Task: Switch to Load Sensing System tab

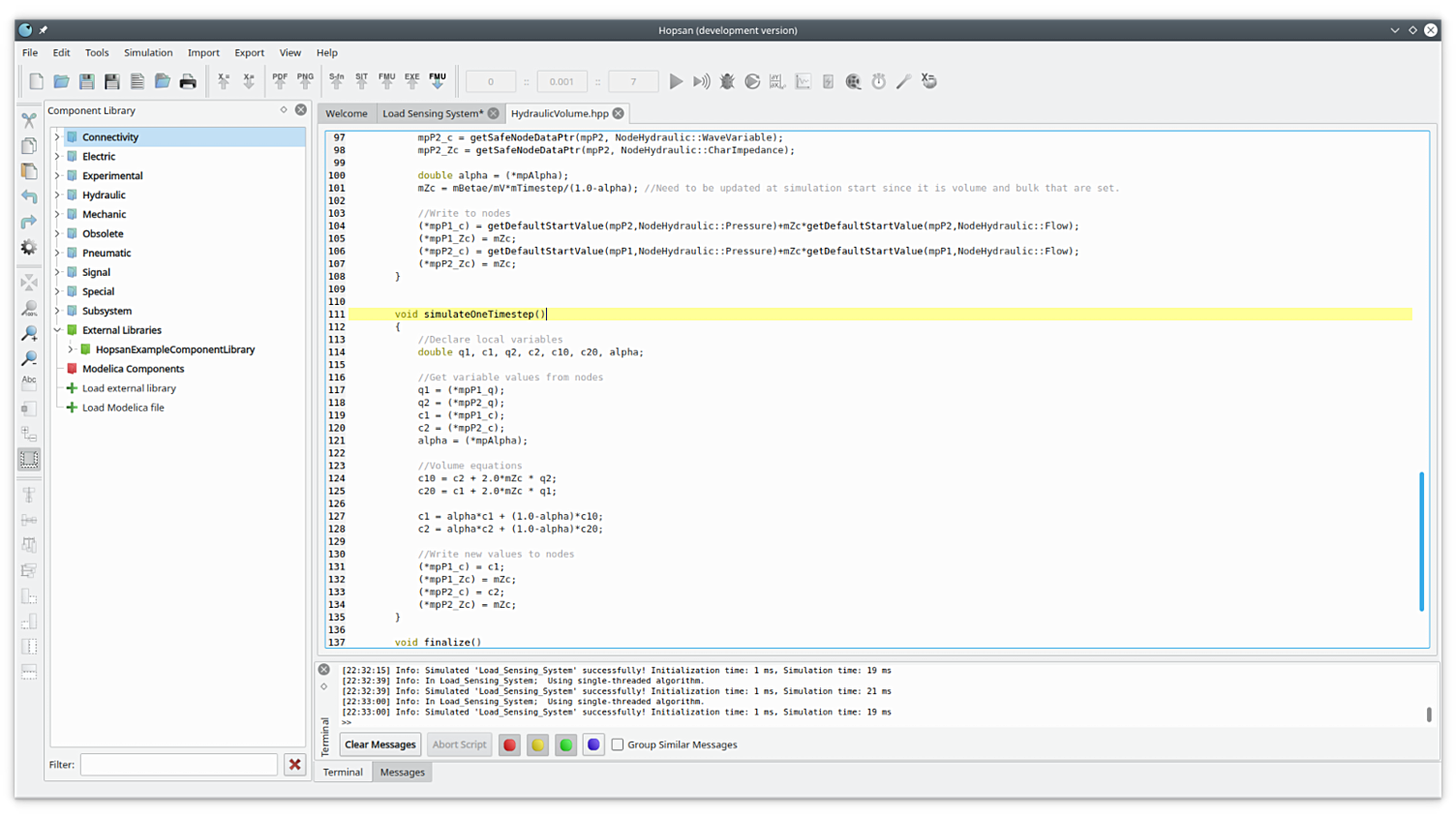Action: pos(433,114)
